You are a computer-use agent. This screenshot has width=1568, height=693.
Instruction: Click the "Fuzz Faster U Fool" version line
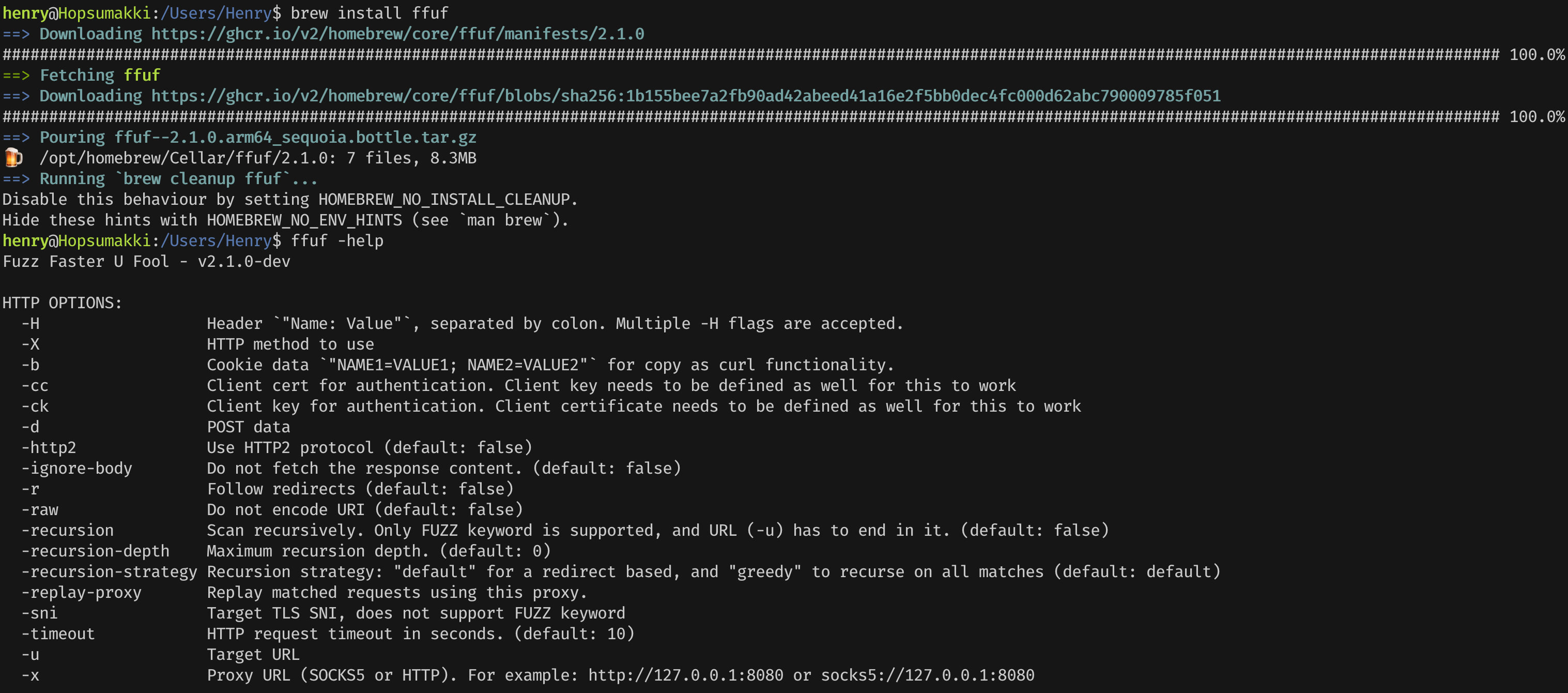(x=146, y=261)
